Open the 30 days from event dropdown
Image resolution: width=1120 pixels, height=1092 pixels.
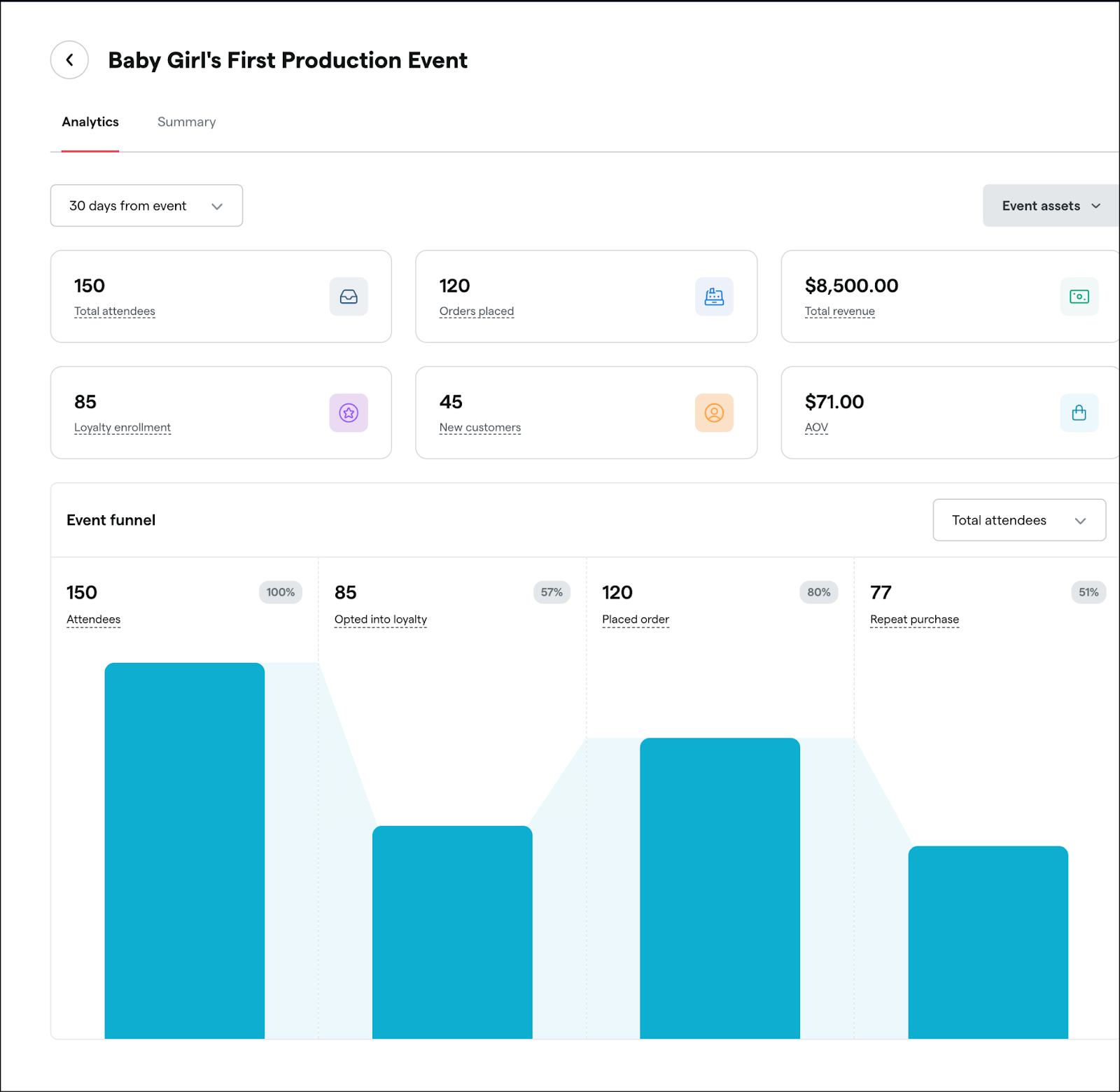[146, 206]
